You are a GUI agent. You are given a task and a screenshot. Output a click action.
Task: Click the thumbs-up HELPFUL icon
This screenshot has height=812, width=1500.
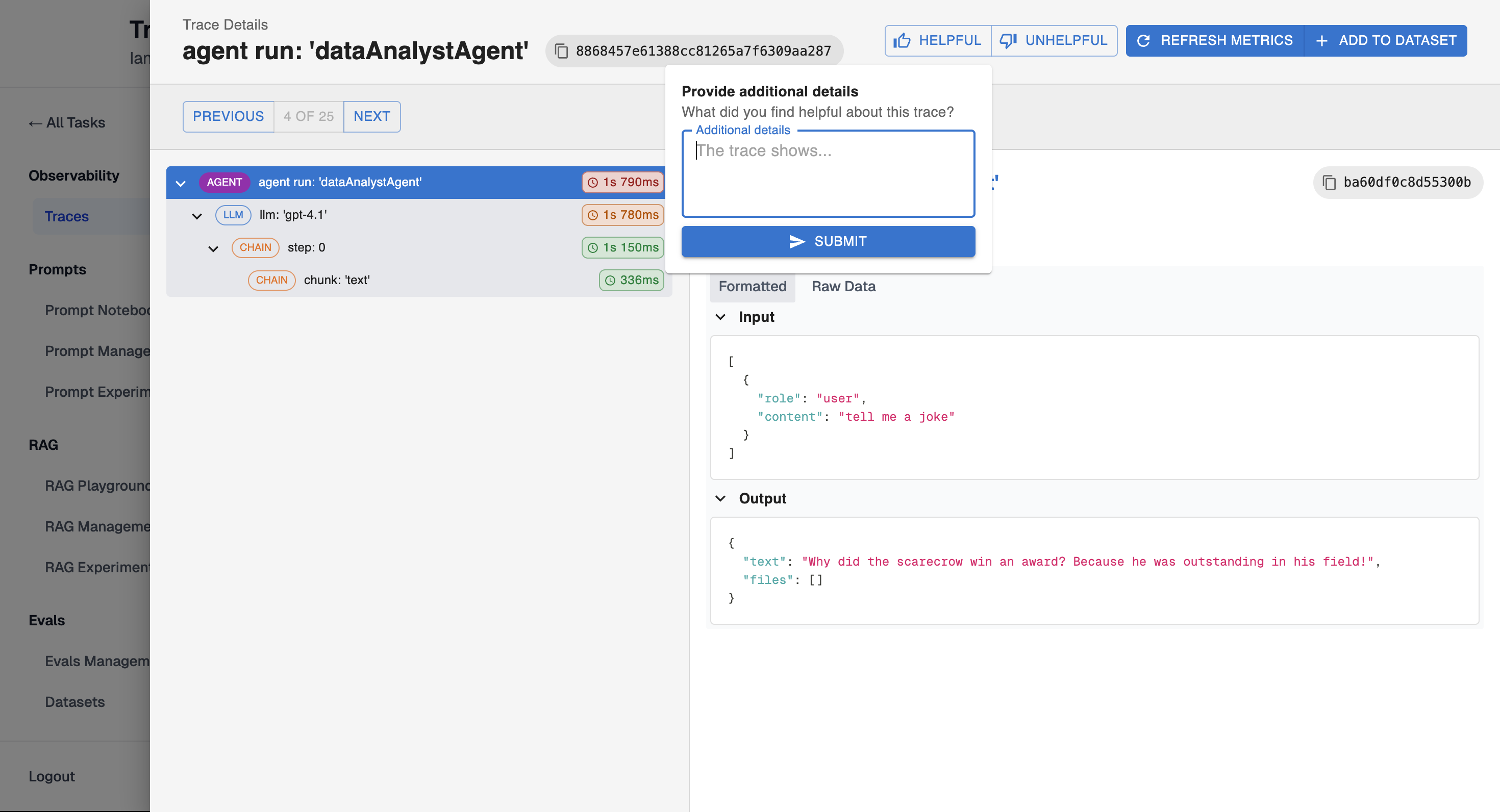(902, 41)
